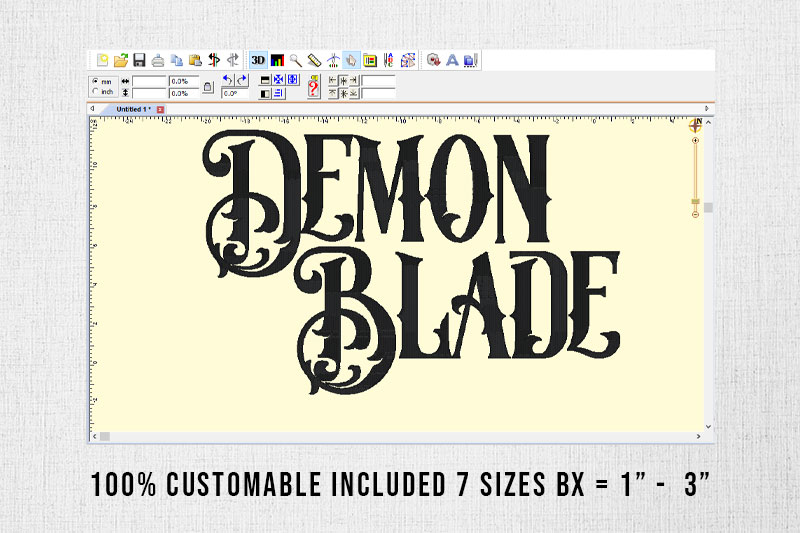Copy the selection with the copy icon
The image size is (800, 533).
[x=177, y=60]
